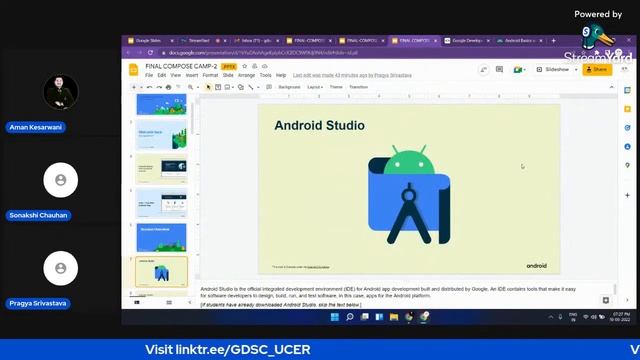The image size is (640, 360).
Task: Click the yellow Share button
Action: pyautogui.click(x=597, y=70)
